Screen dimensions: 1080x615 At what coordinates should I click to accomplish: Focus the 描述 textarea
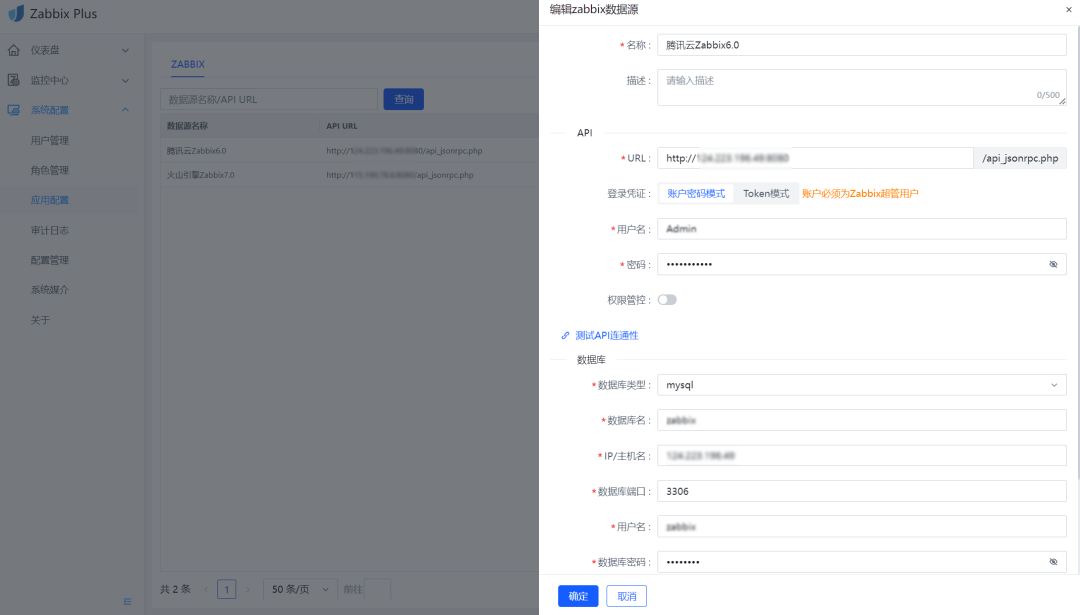tap(862, 87)
